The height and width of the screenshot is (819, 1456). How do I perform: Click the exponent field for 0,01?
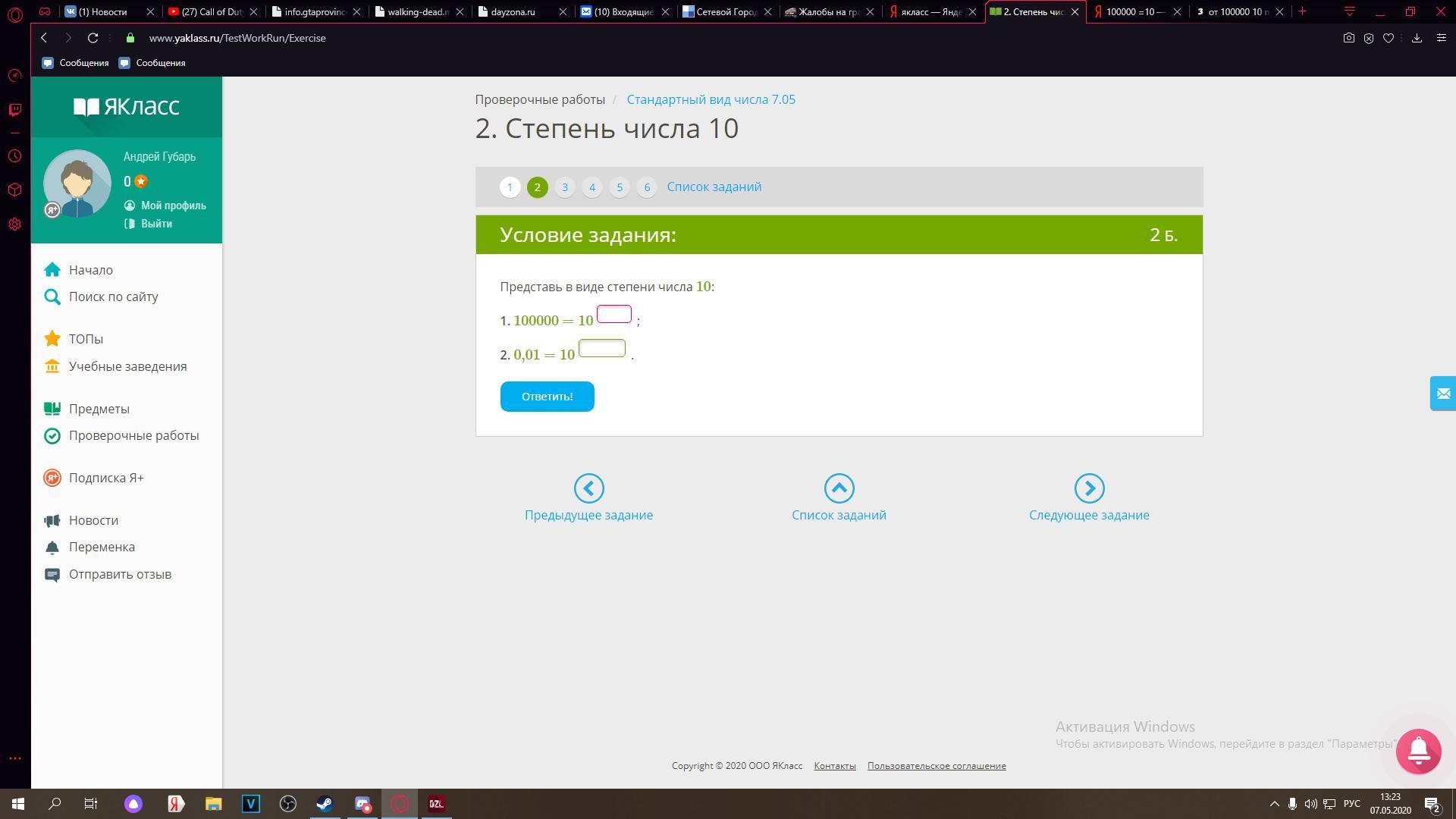click(x=601, y=348)
